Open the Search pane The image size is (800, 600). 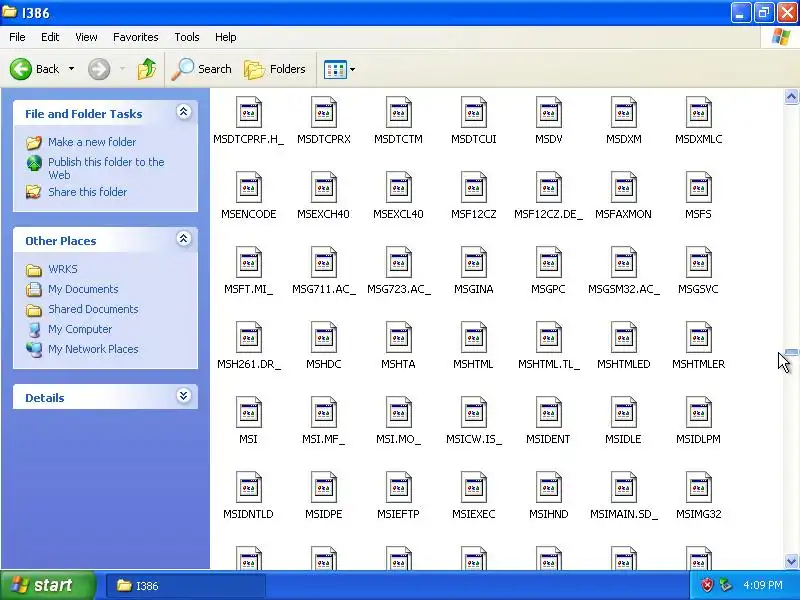202,69
